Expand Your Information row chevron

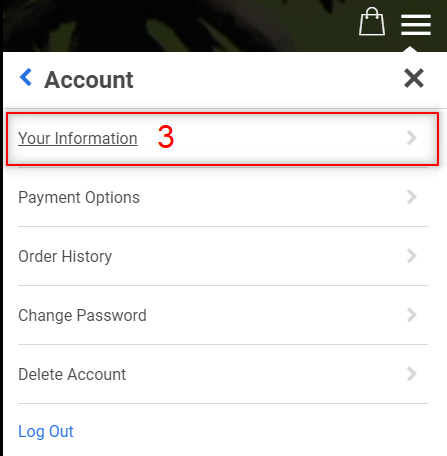tap(412, 138)
